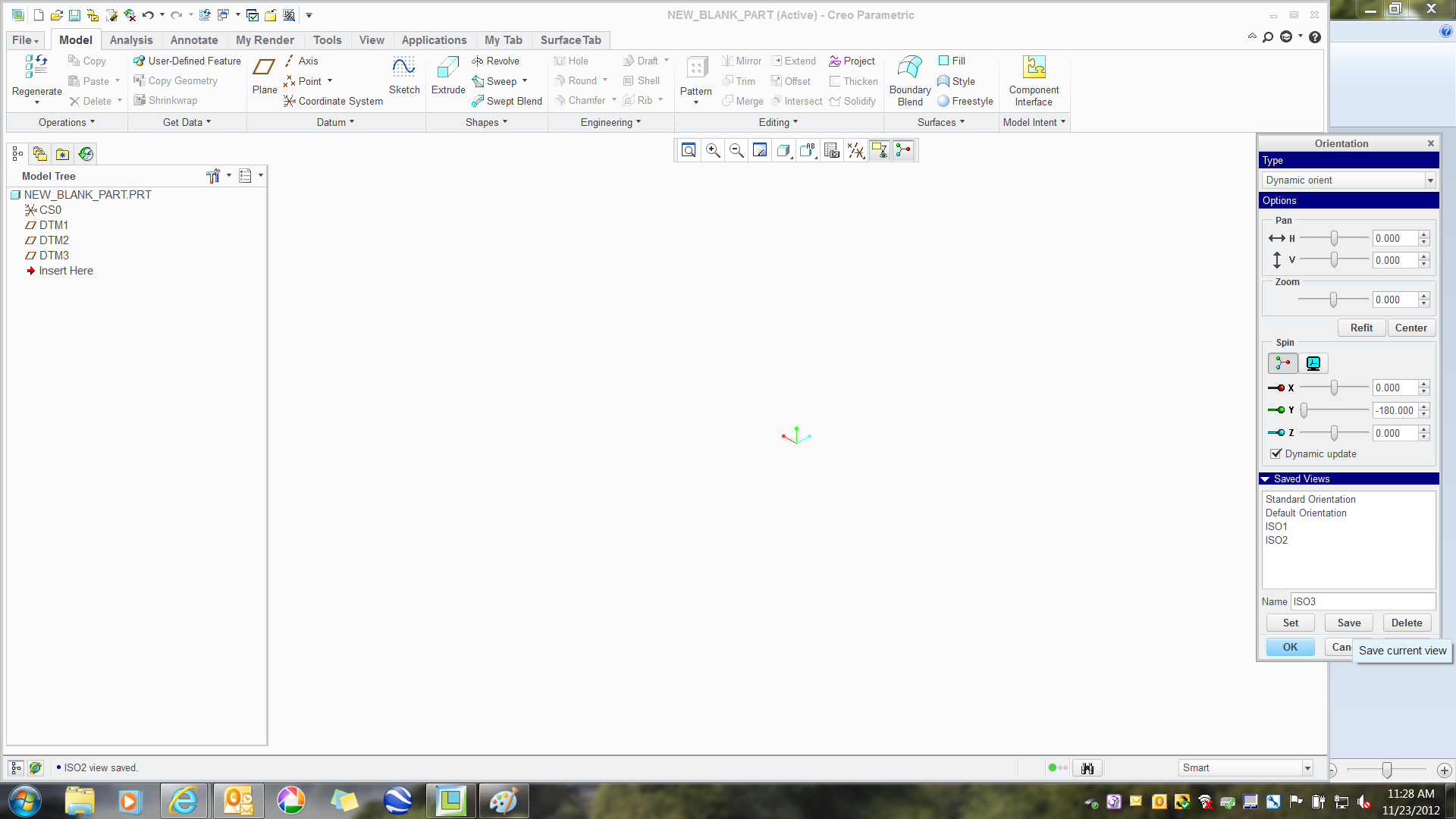
Task: Click the Center button in Orientation dialog
Action: [x=1410, y=328]
